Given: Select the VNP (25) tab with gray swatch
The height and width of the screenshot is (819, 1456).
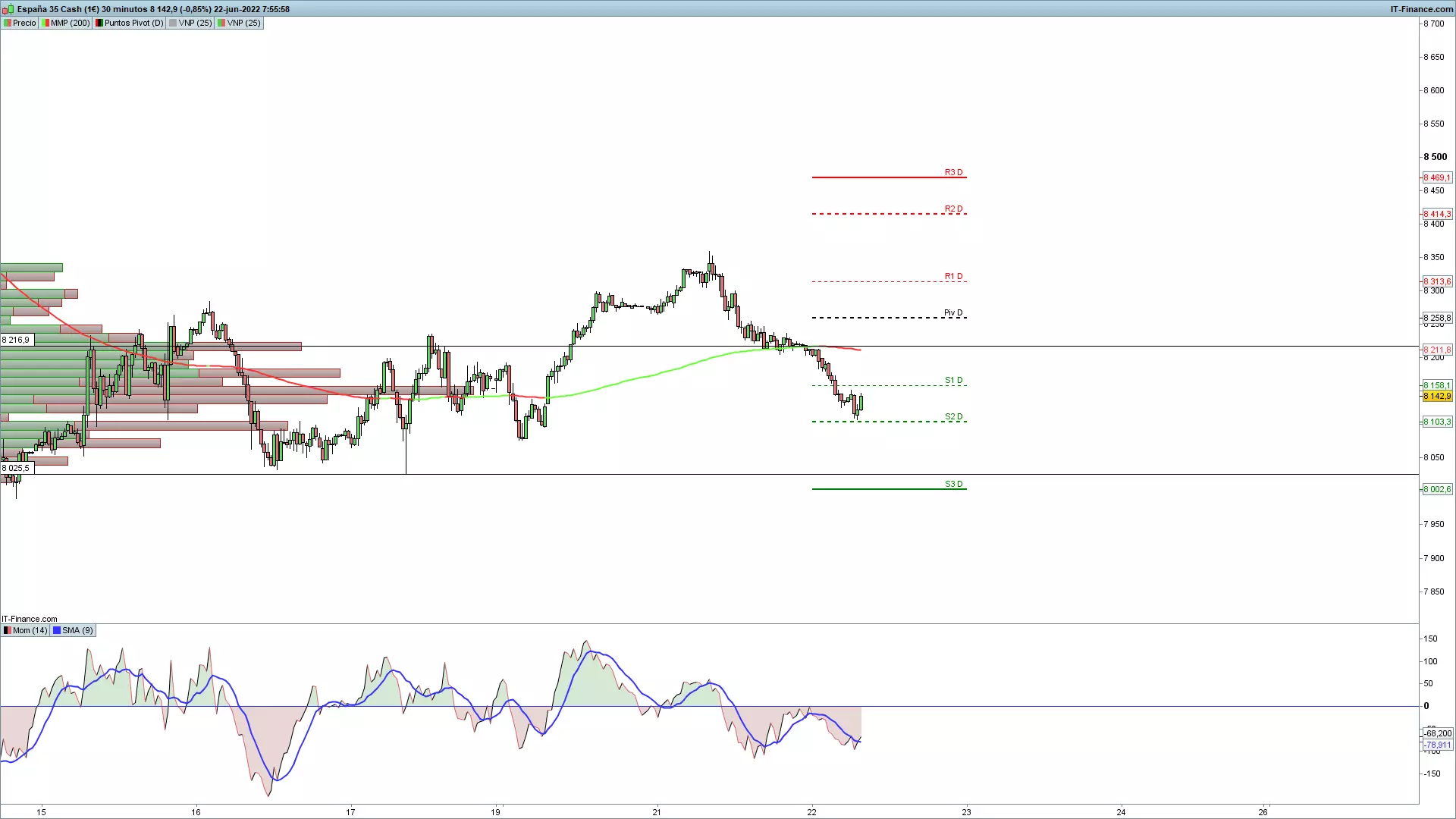Looking at the screenshot, I should pos(191,23).
